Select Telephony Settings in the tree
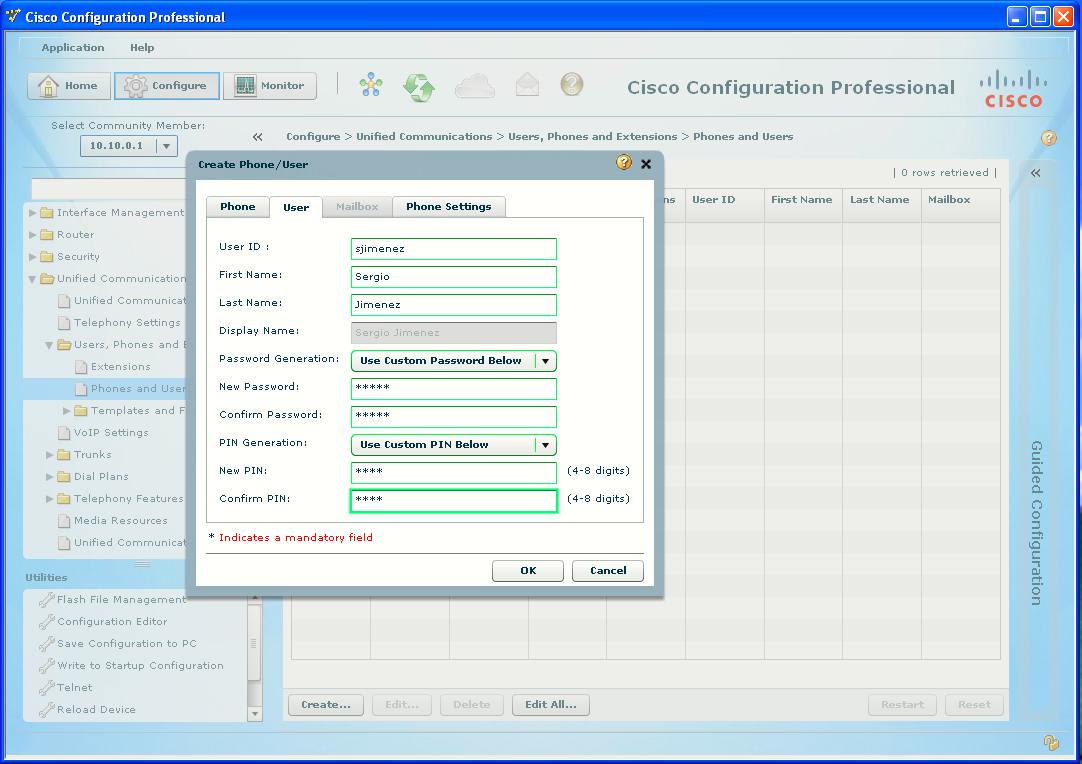The width and height of the screenshot is (1082, 764). [127, 323]
